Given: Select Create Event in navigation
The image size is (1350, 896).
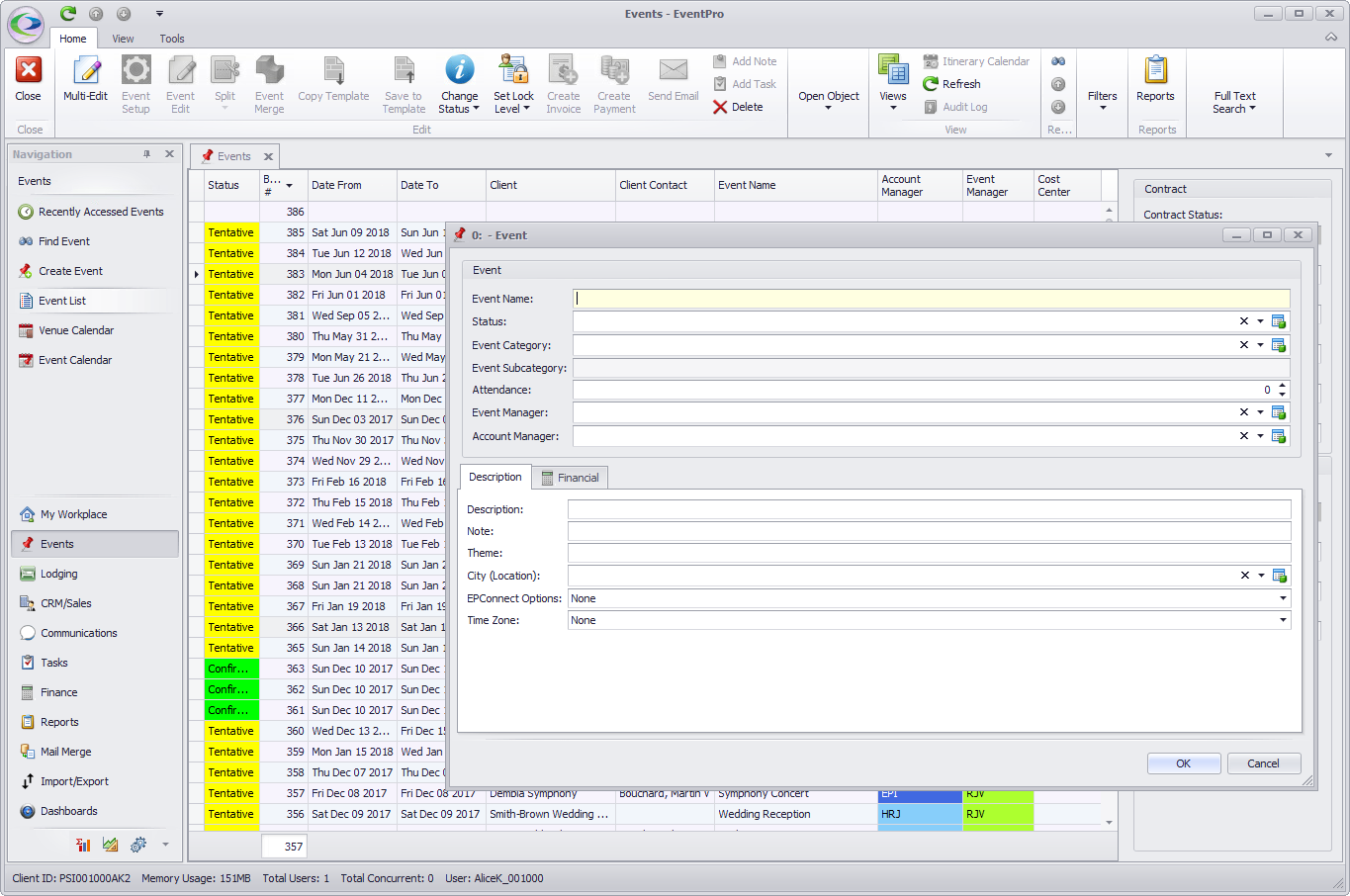Looking at the screenshot, I should click(x=60, y=271).
